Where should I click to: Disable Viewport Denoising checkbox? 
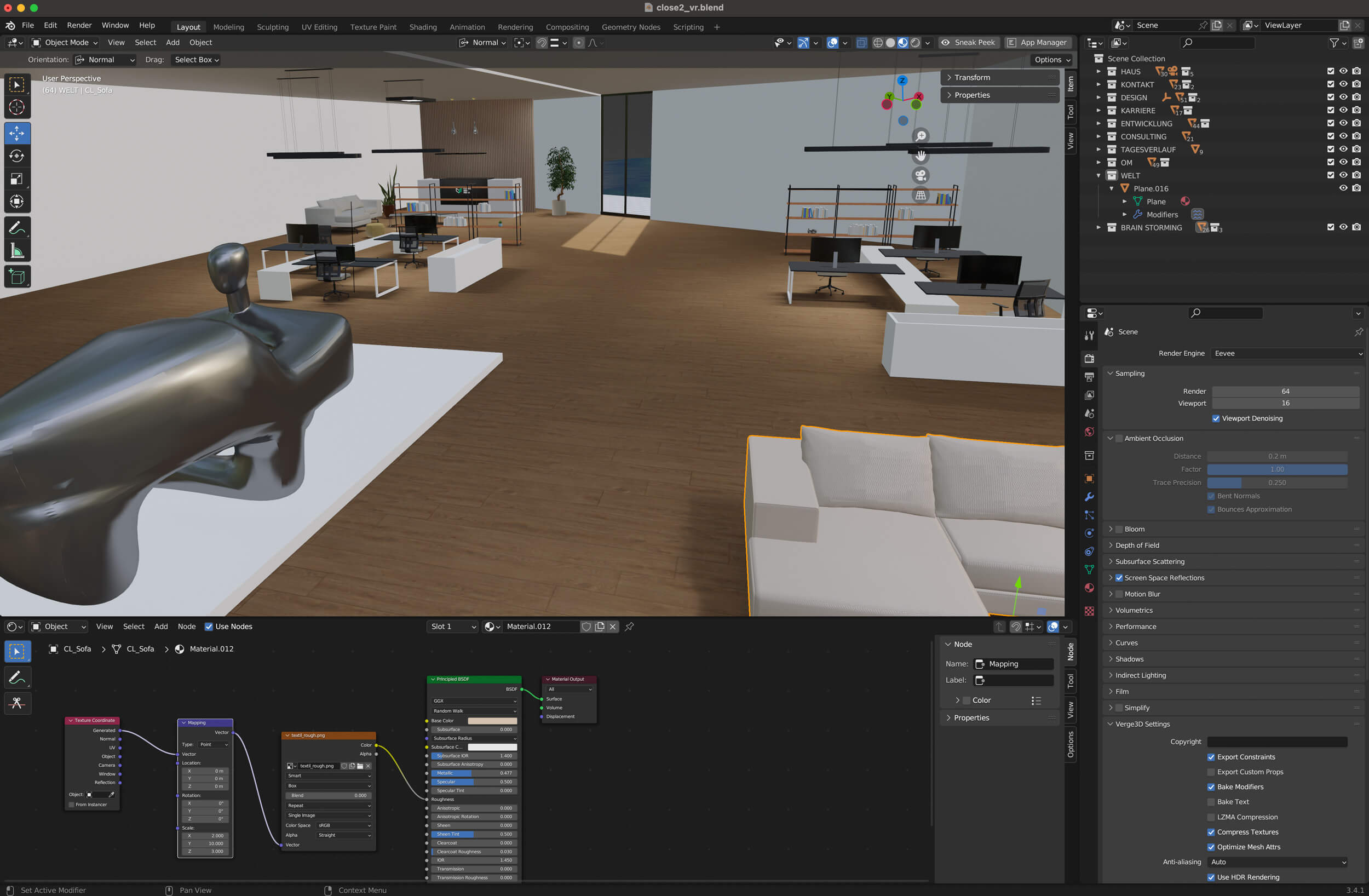(x=1216, y=418)
